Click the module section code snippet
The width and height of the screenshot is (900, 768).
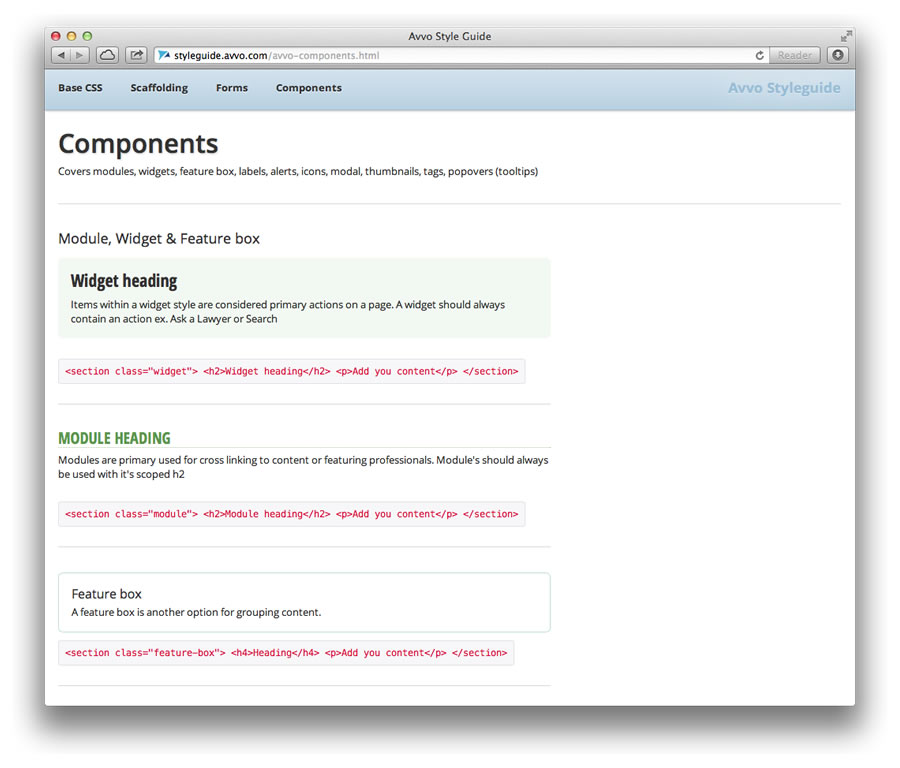292,514
